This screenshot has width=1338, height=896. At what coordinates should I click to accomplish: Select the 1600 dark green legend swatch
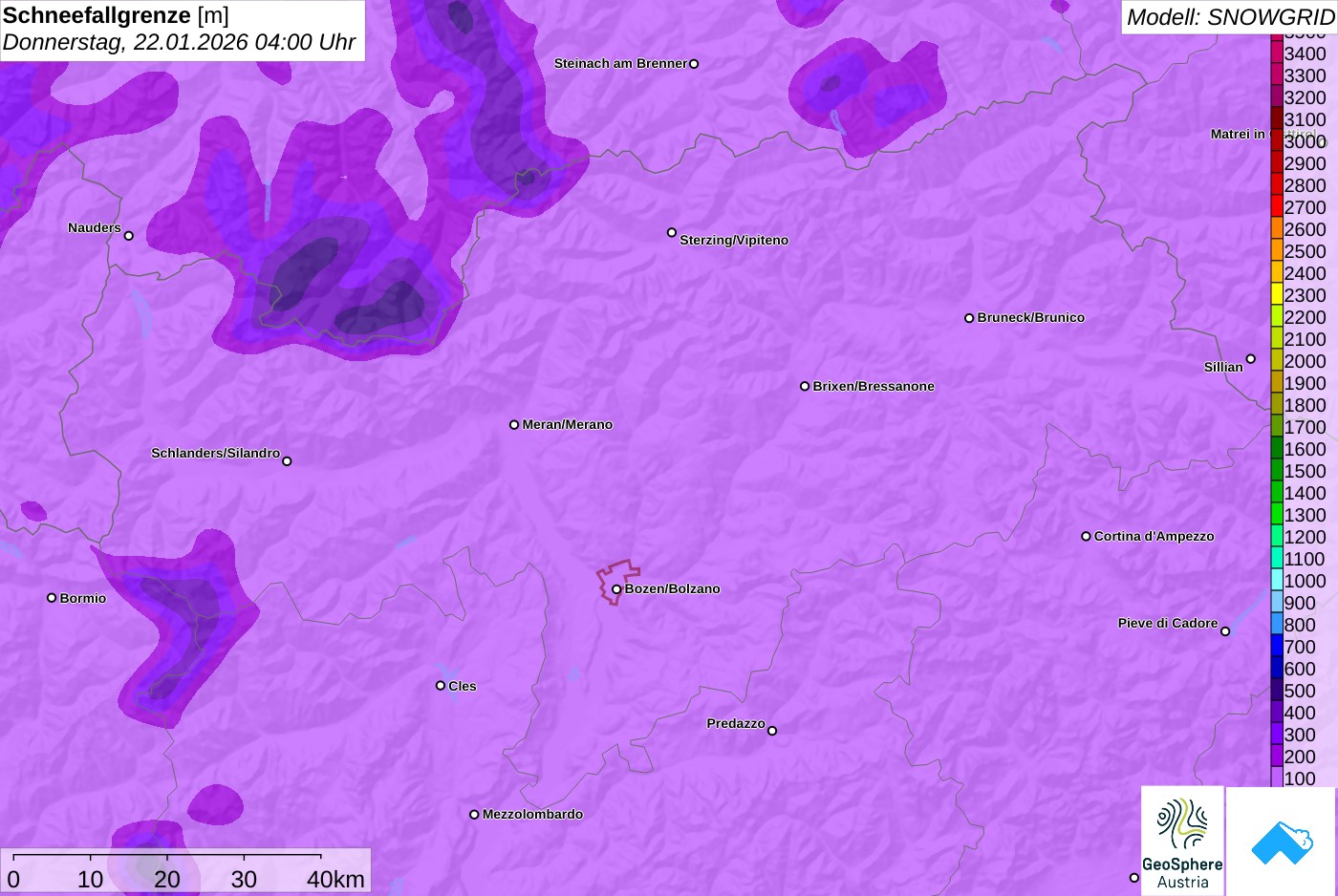click(1277, 449)
